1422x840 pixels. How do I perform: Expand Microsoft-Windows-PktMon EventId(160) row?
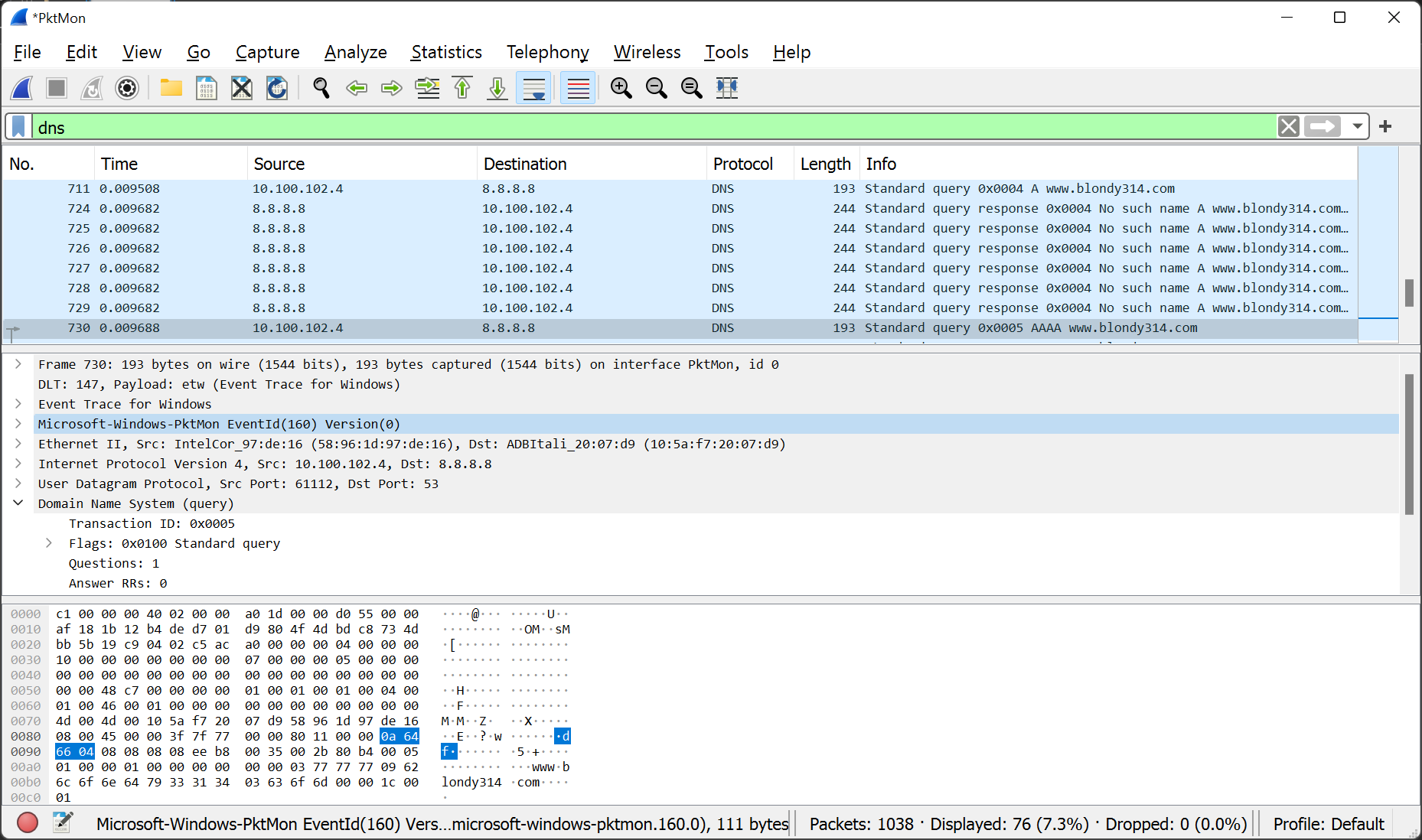18,424
